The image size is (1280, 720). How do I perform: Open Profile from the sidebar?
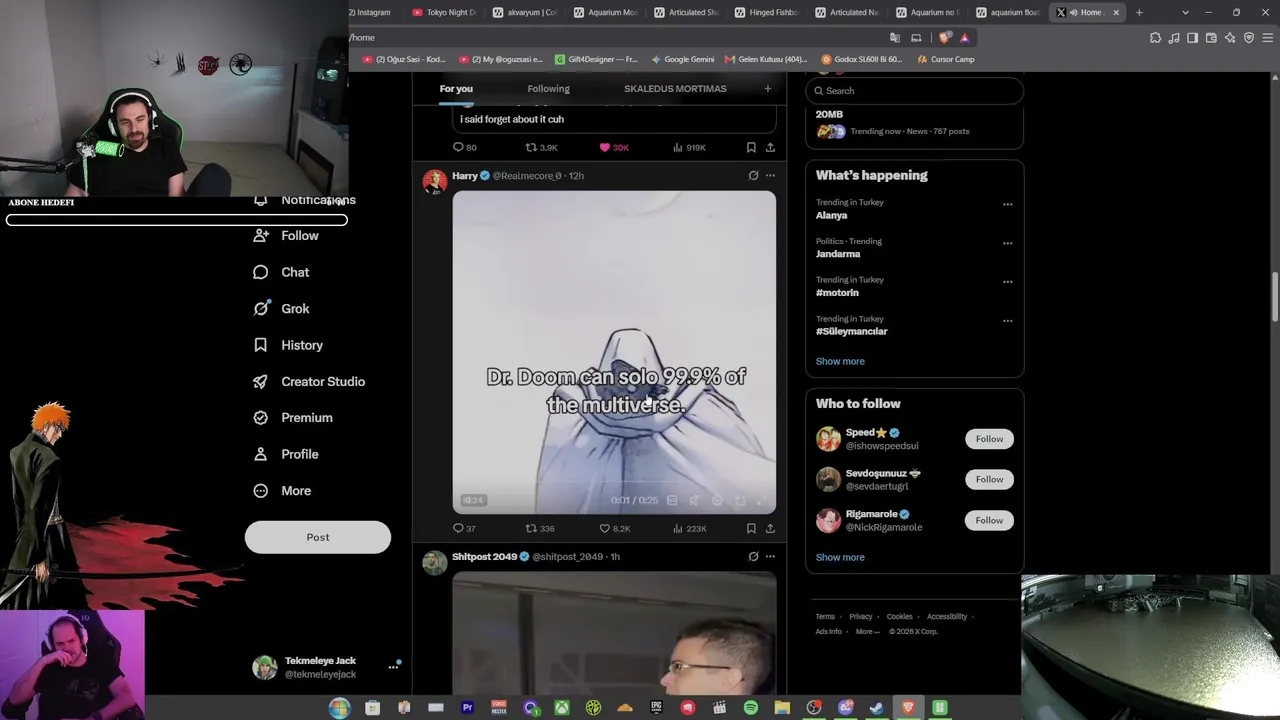286,454
